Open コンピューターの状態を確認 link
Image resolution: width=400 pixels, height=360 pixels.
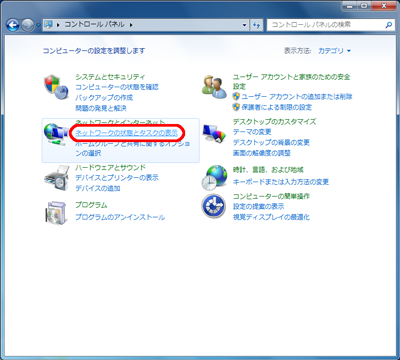[117, 87]
